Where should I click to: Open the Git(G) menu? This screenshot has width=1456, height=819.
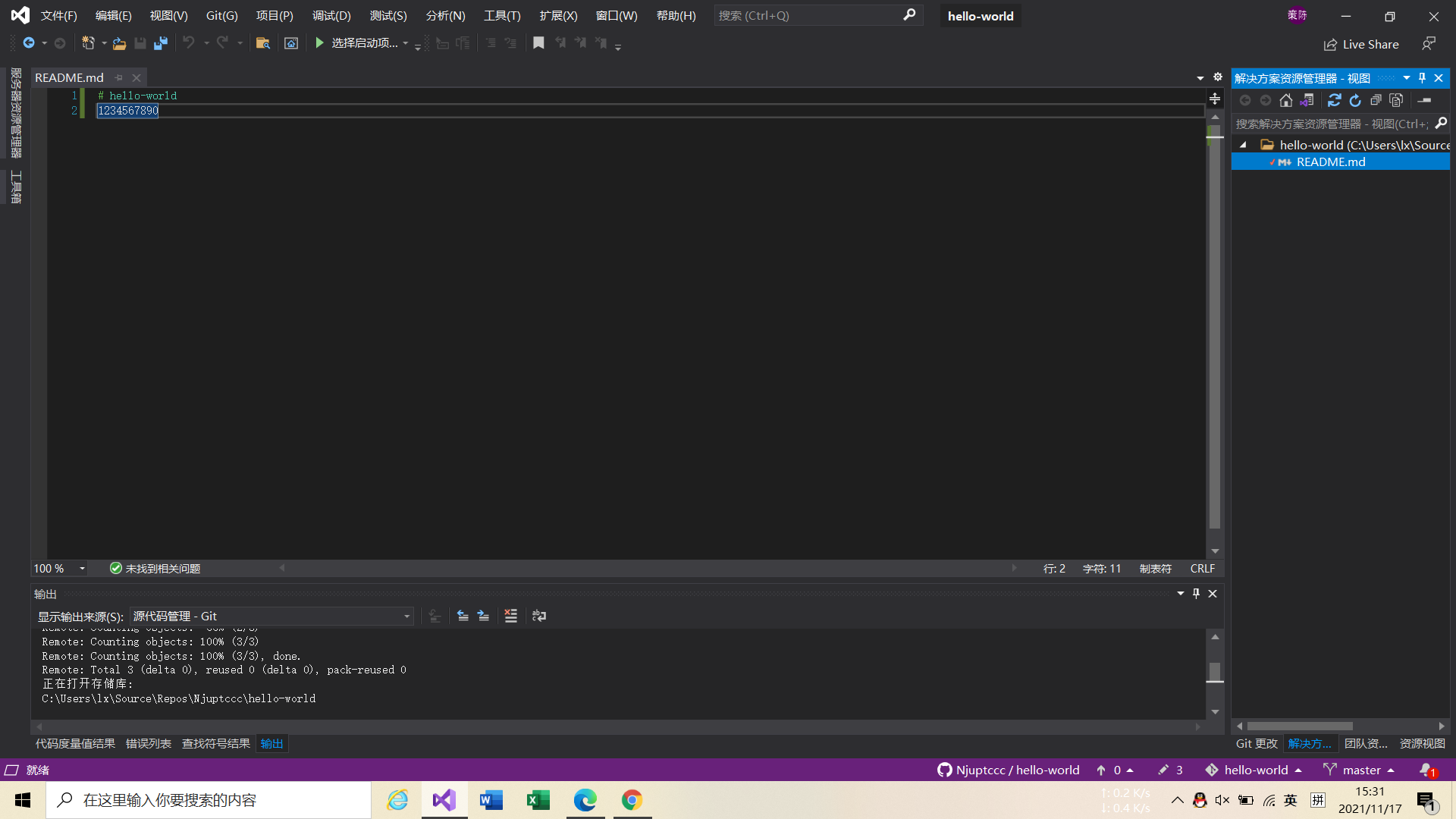[x=221, y=15]
